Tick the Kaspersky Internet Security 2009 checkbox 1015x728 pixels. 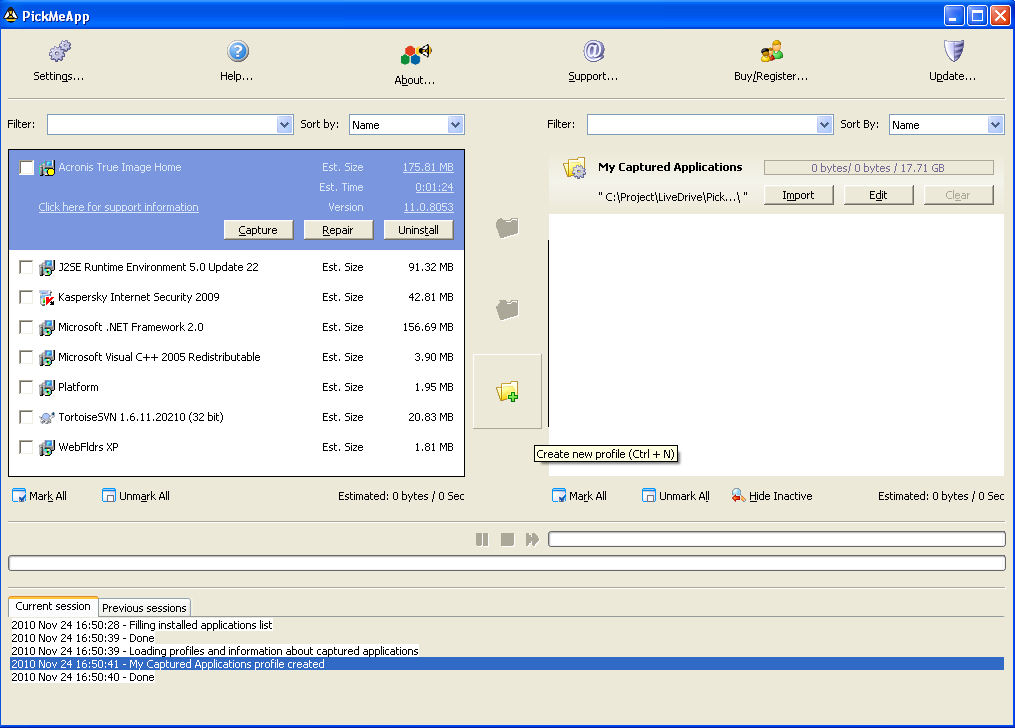[27, 297]
